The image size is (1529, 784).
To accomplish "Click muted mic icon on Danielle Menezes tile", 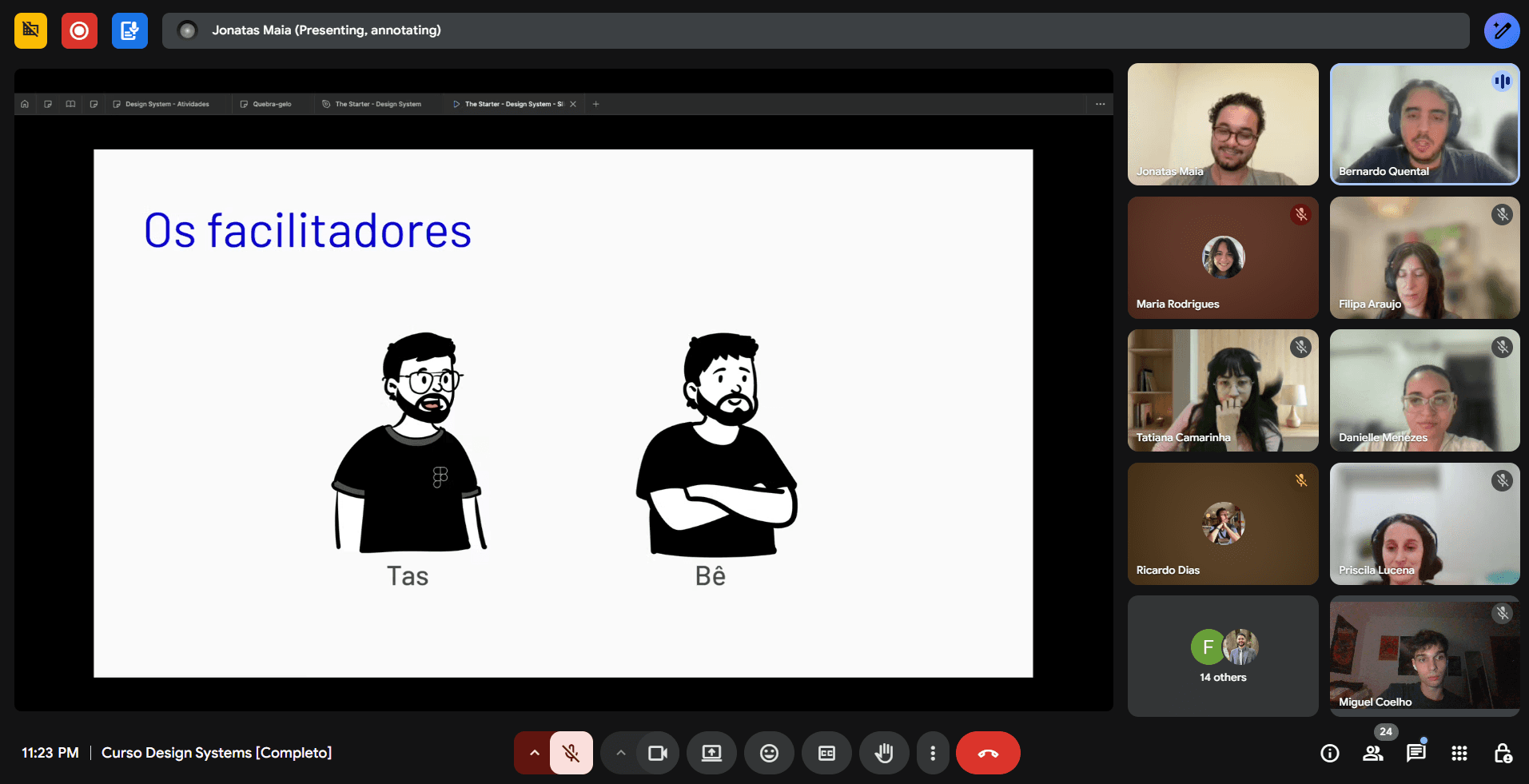I will 1503,347.
